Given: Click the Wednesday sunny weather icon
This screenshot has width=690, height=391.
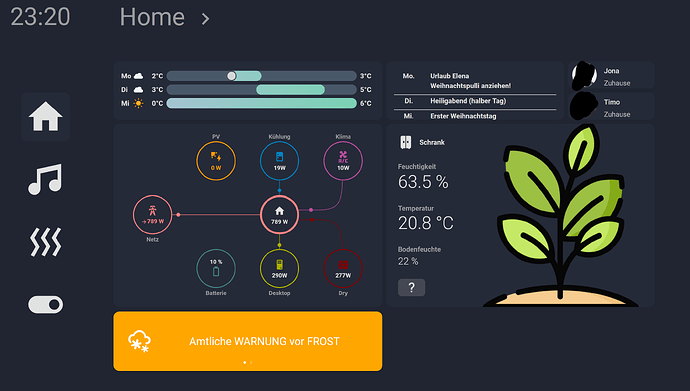Looking at the screenshot, I should pyautogui.click(x=139, y=103).
